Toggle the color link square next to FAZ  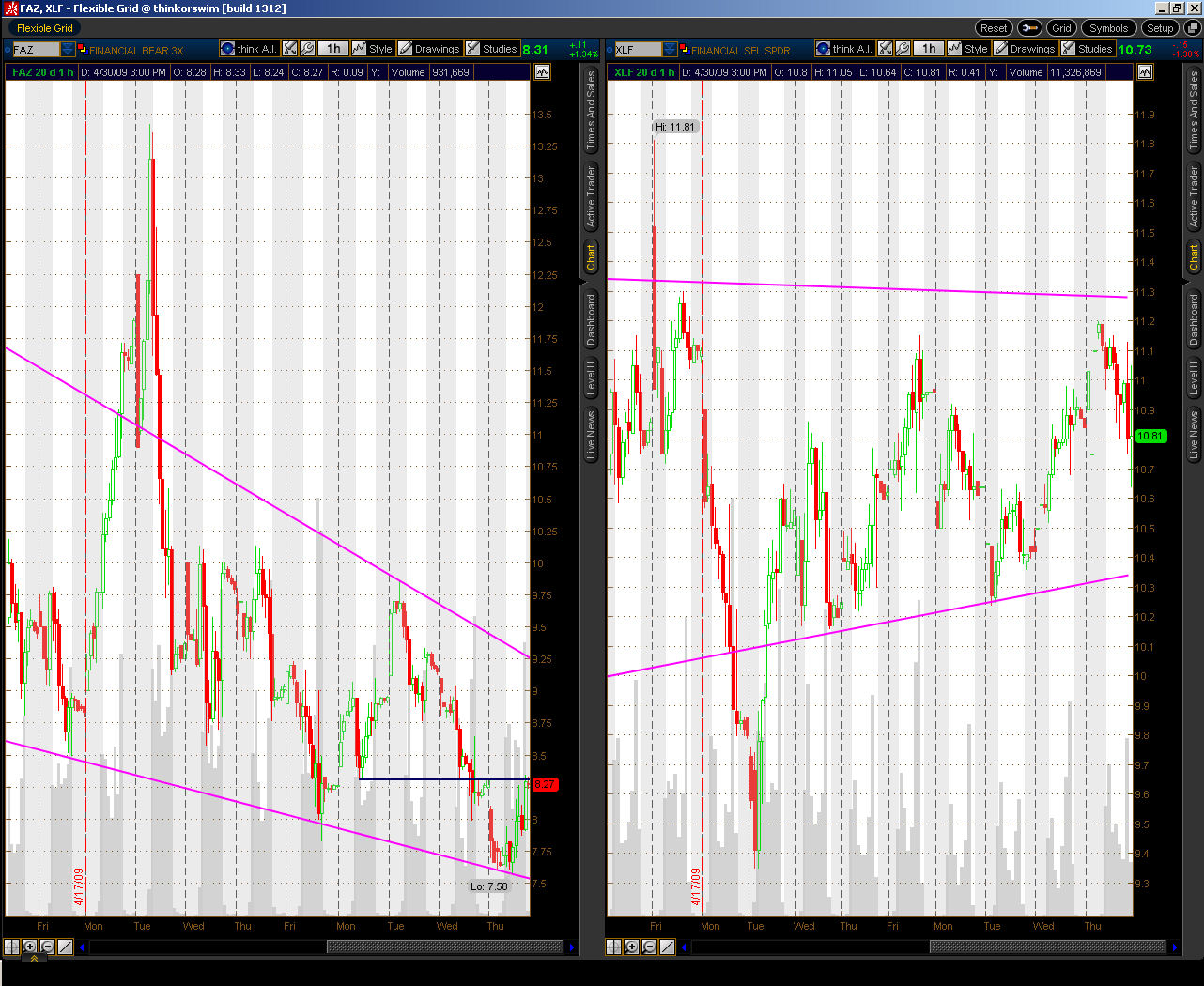[x=83, y=49]
